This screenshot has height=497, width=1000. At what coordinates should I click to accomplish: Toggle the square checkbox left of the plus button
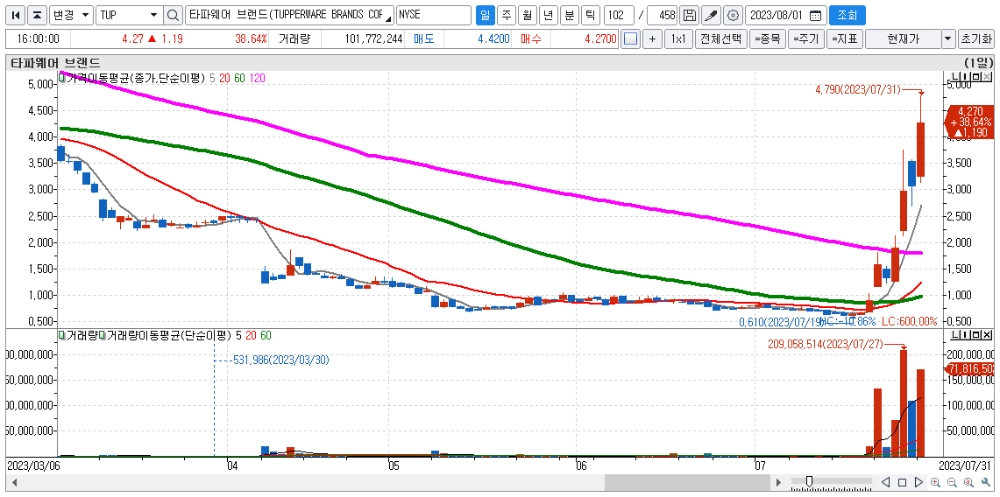tap(630, 39)
